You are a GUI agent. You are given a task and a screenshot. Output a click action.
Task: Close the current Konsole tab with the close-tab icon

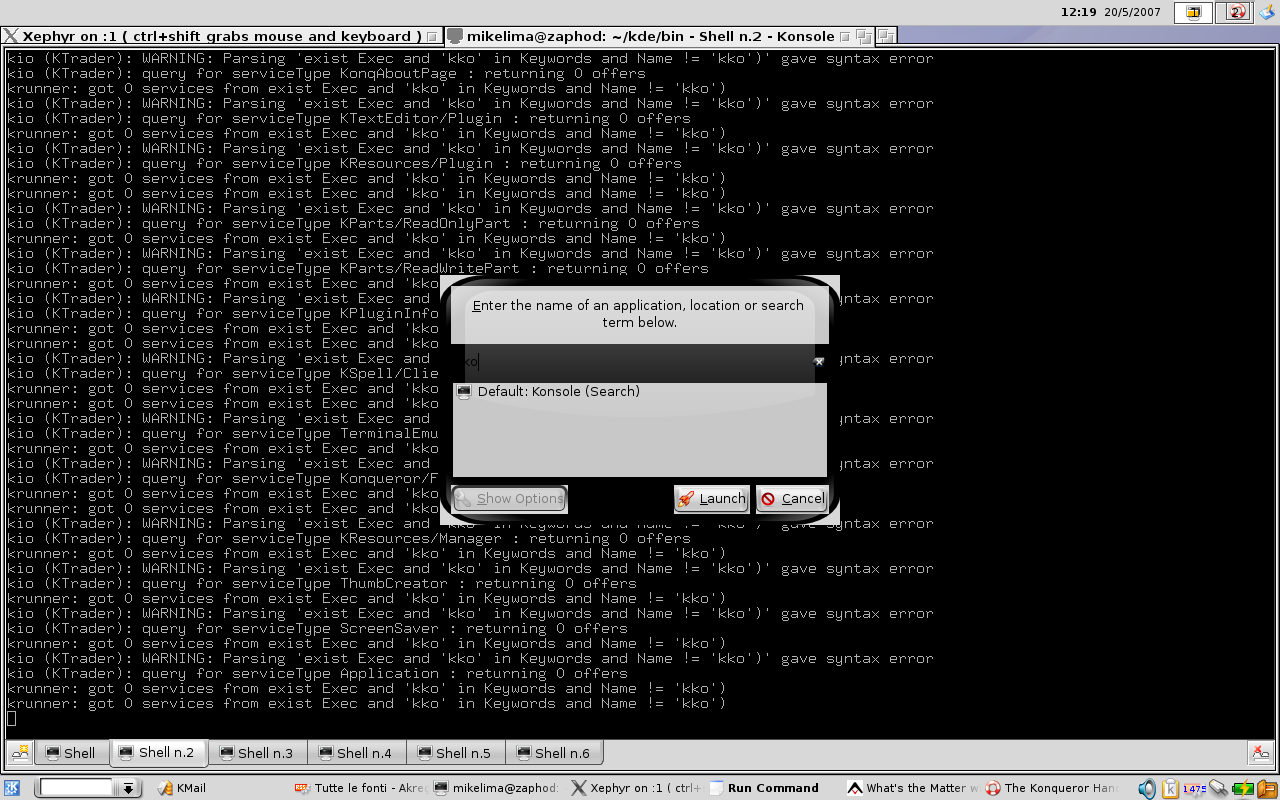(1261, 753)
